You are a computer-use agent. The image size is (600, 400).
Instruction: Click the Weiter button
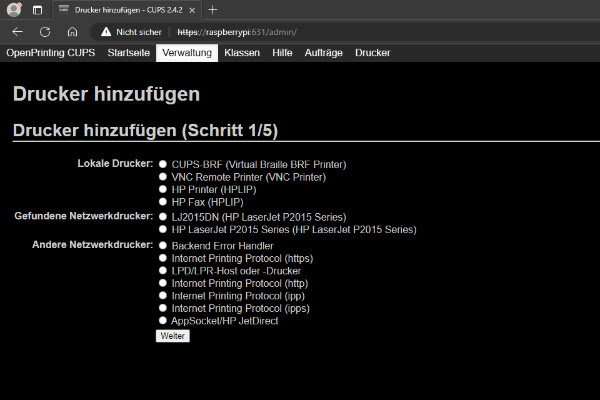click(173, 336)
